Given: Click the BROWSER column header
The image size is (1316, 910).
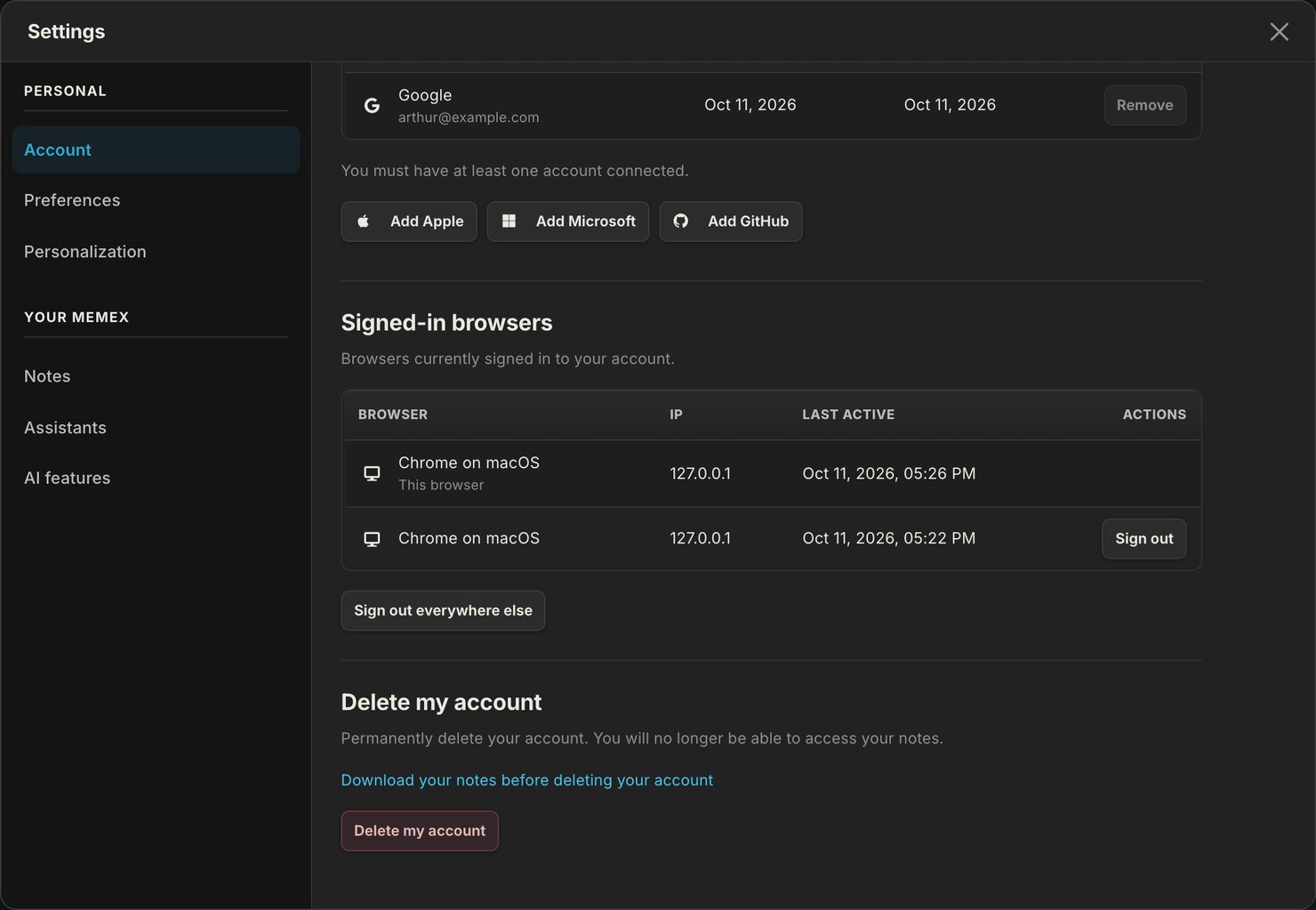Looking at the screenshot, I should [393, 415].
